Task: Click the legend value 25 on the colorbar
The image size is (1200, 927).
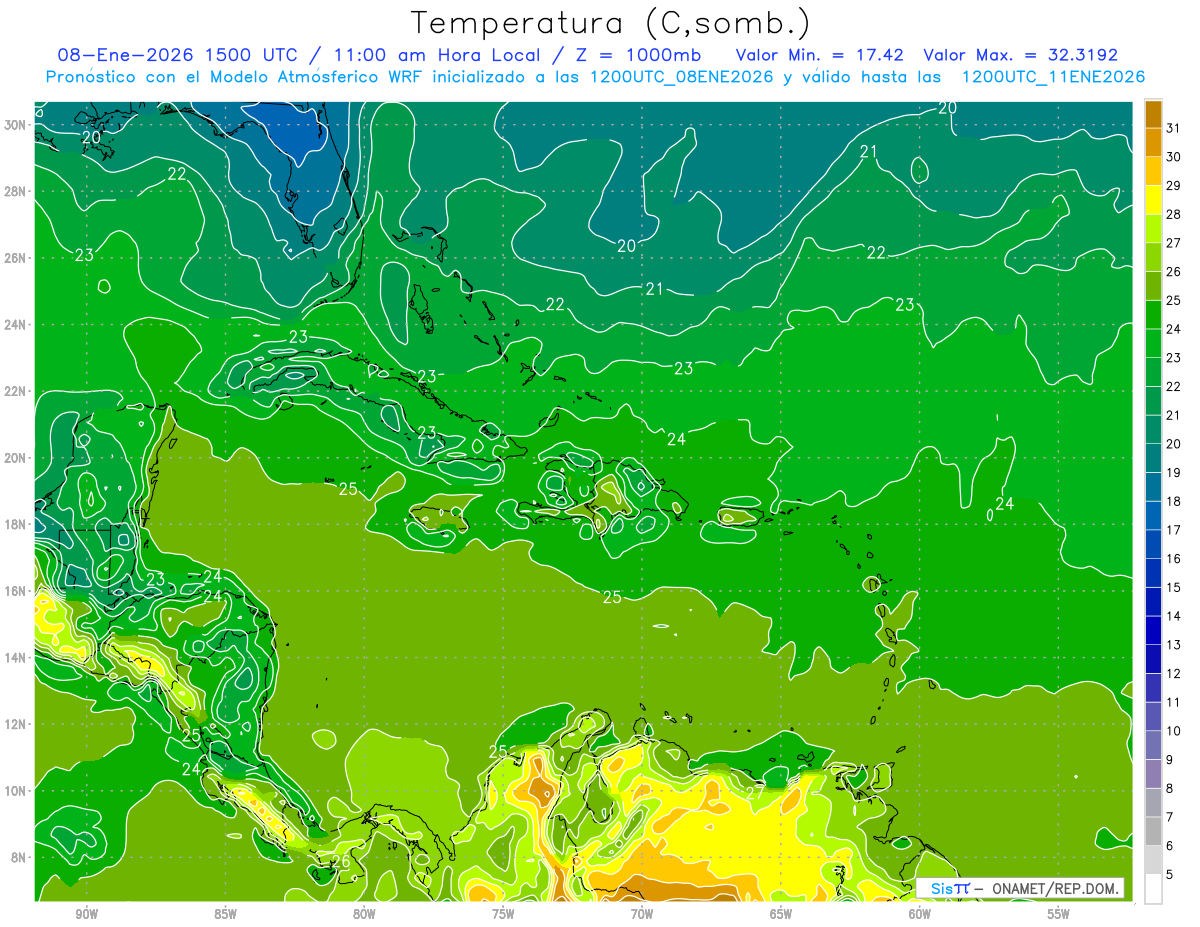Action: pyautogui.click(x=1173, y=301)
